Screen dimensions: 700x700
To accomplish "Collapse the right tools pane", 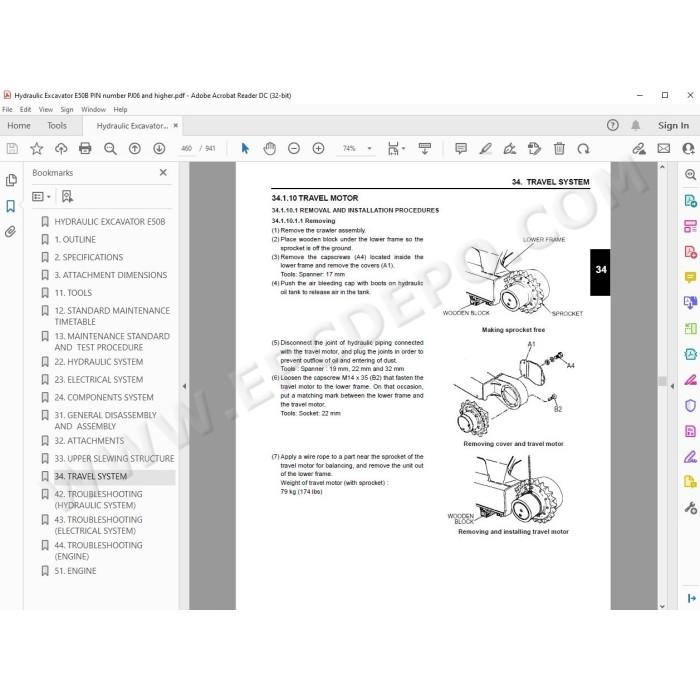I will 672,386.
